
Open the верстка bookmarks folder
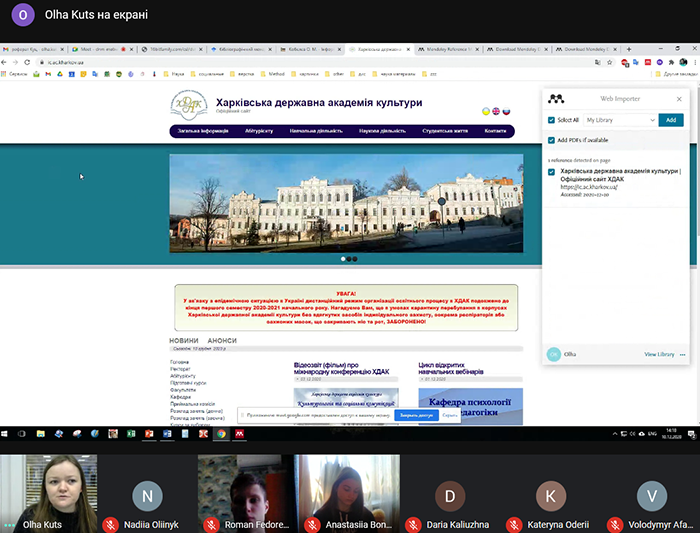pyautogui.click(x=242, y=74)
